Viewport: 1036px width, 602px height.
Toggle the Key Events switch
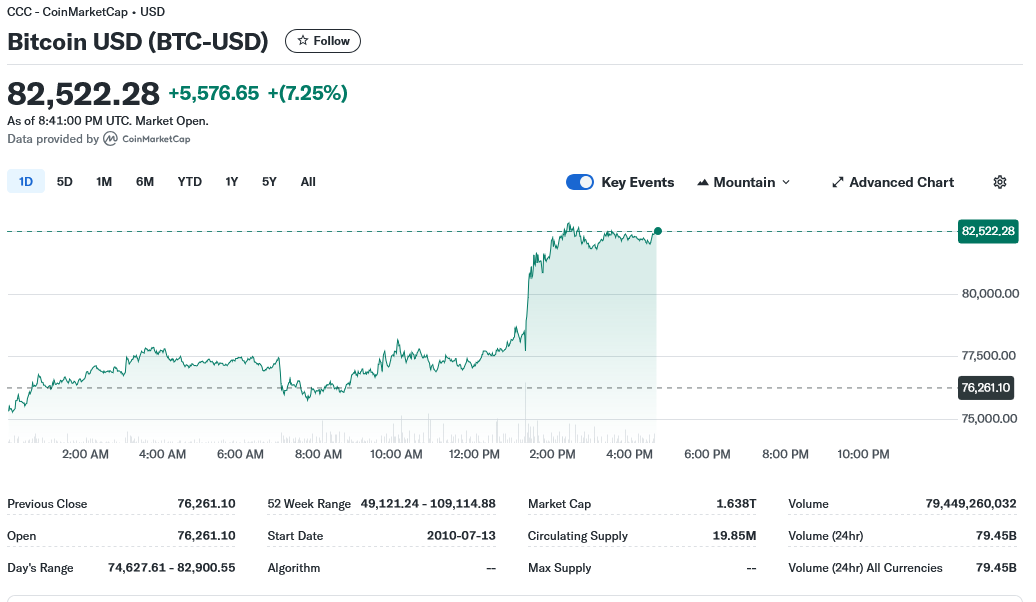tap(580, 182)
